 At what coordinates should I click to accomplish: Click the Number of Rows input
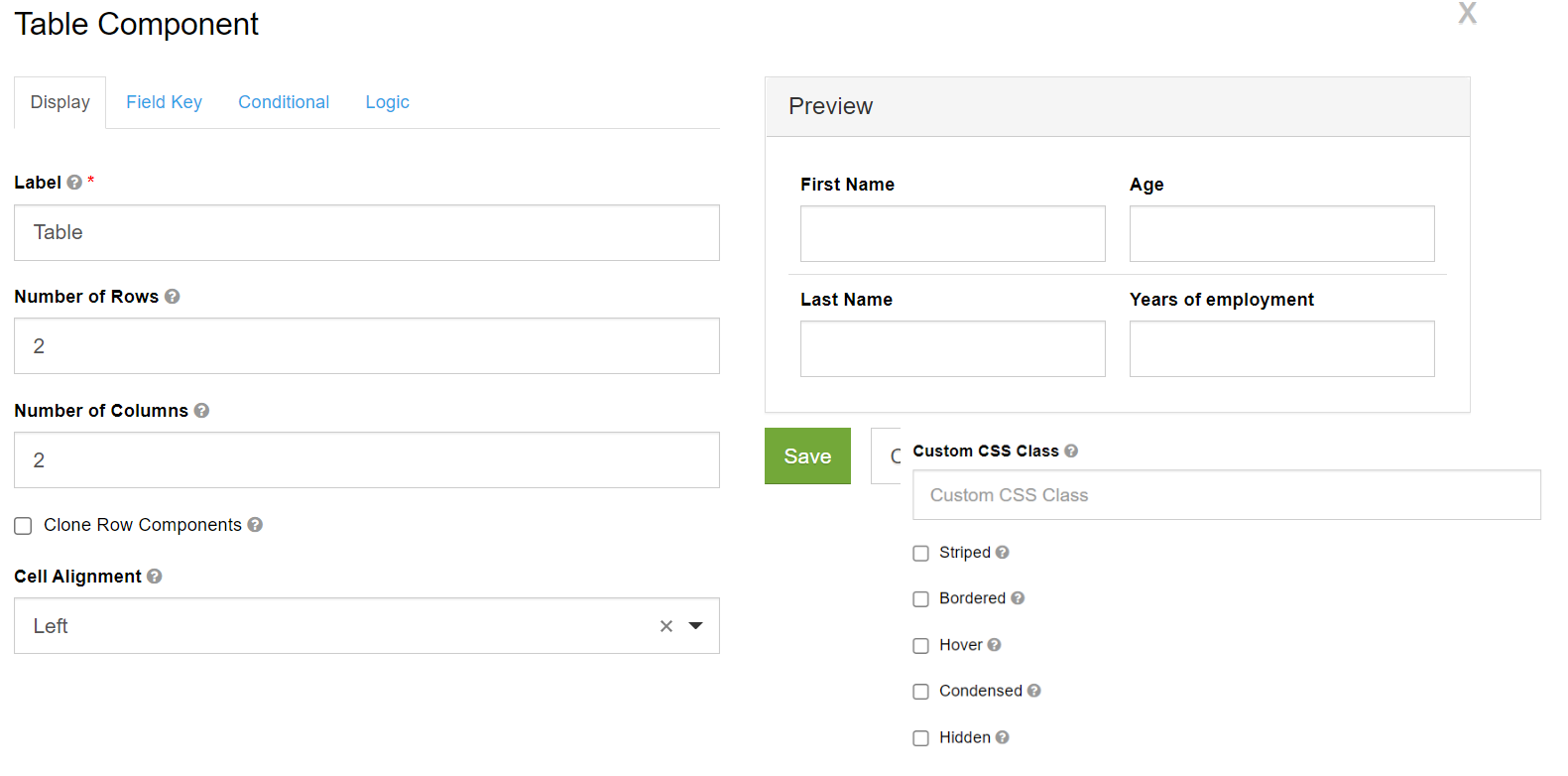(367, 346)
